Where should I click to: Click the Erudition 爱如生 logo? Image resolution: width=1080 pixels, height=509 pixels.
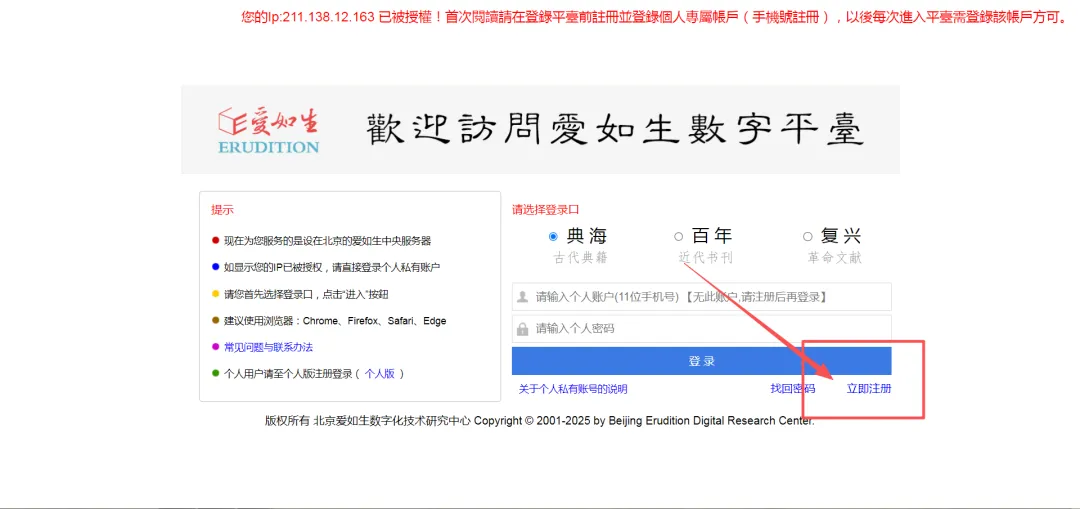coord(268,129)
